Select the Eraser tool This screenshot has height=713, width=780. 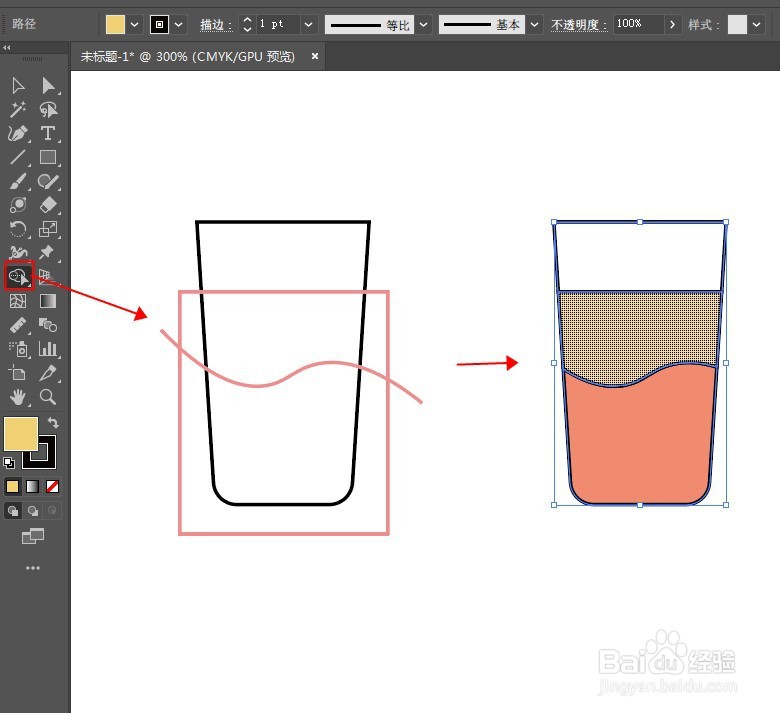[48, 204]
